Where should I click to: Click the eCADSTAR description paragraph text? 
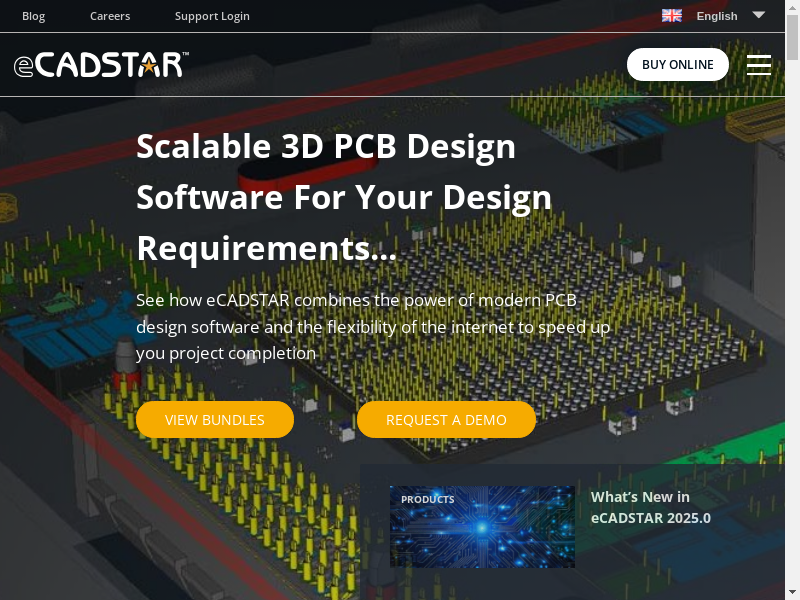373,327
